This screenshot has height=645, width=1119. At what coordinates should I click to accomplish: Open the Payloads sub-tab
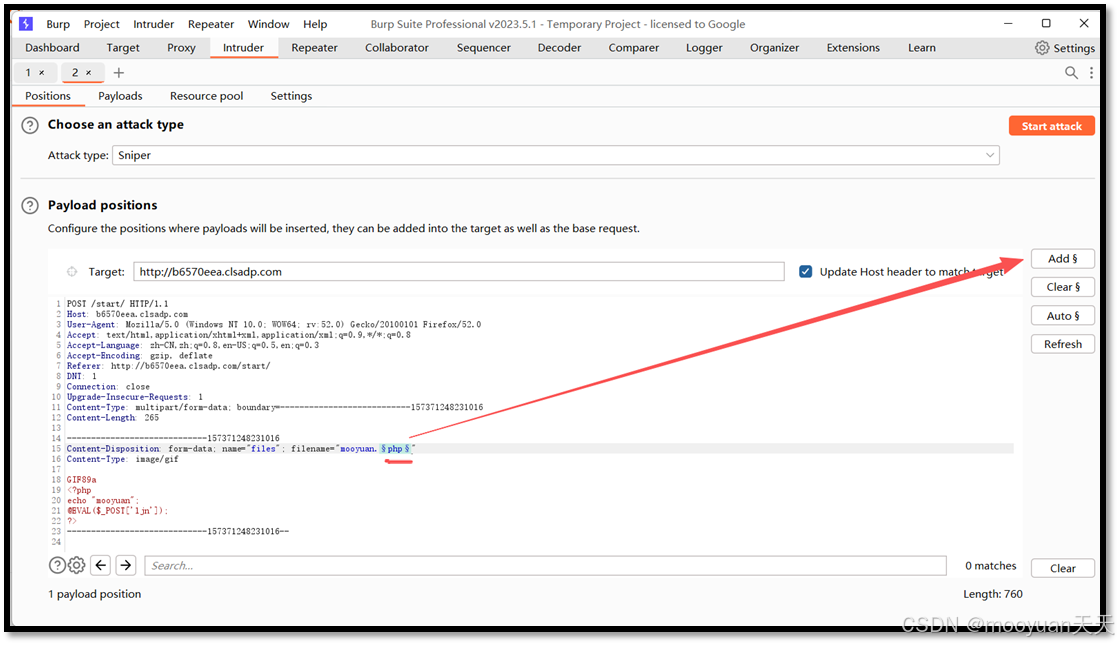click(120, 96)
